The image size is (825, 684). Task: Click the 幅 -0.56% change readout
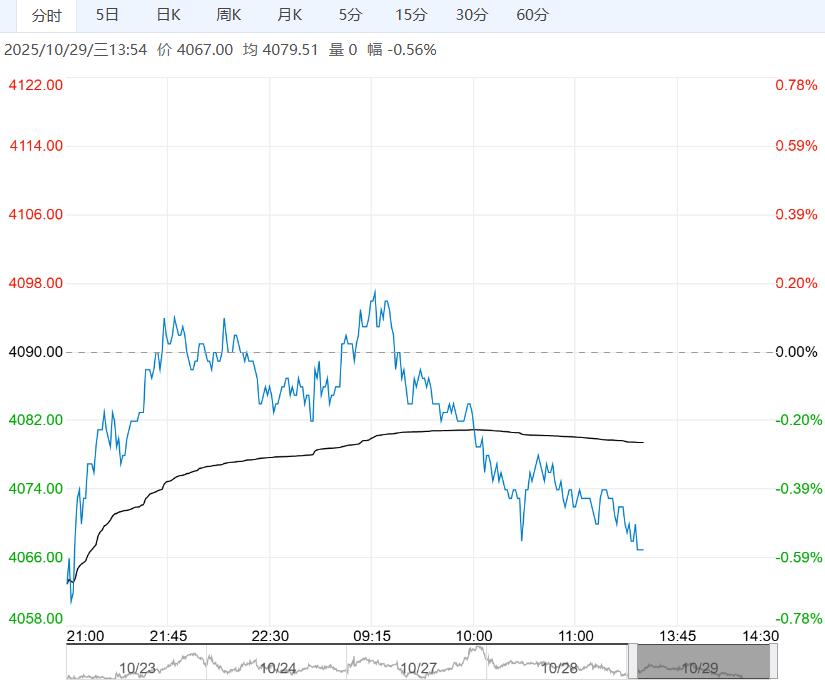point(402,50)
